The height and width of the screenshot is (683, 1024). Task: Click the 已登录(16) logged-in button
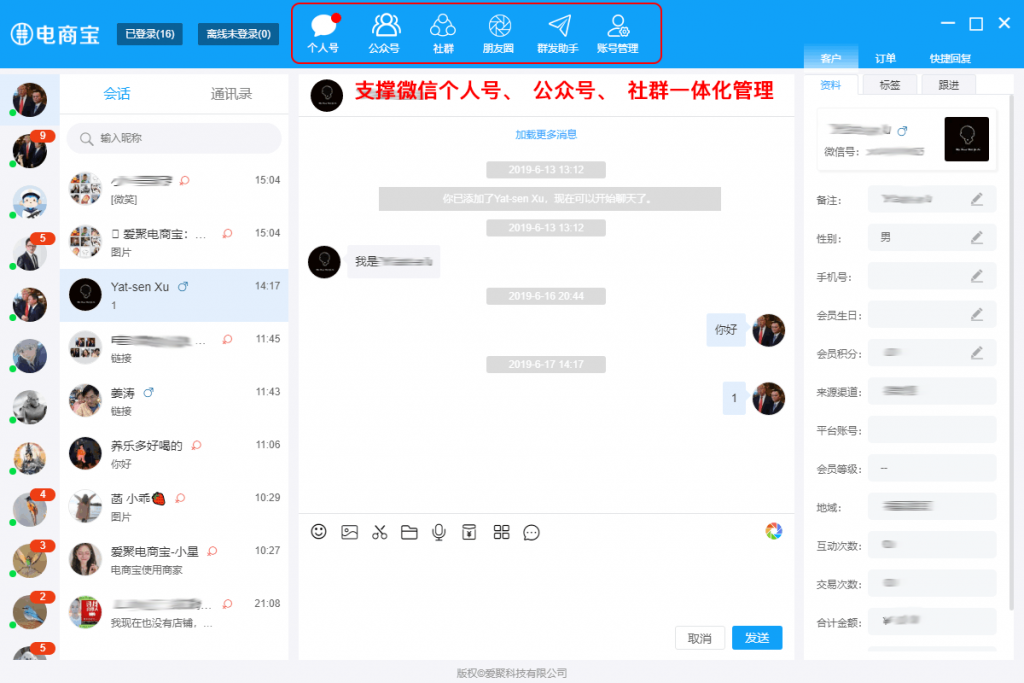tap(150, 34)
